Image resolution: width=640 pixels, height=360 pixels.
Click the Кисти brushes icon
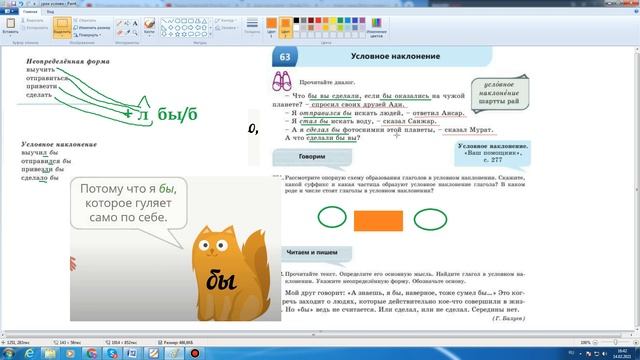pyautogui.click(x=149, y=22)
